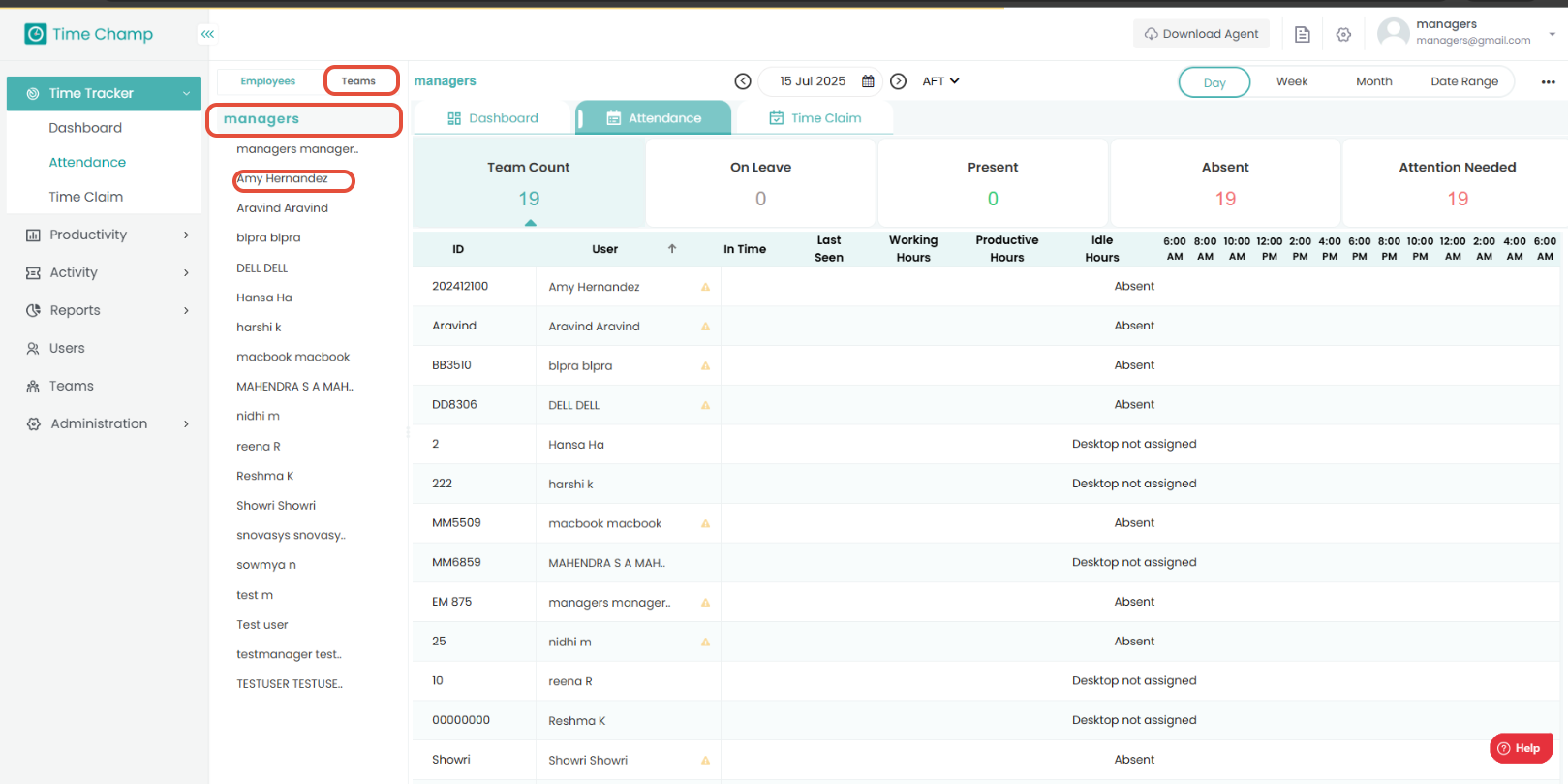Open Time Claim in sidebar
This screenshot has width=1568, height=784.
(x=86, y=197)
